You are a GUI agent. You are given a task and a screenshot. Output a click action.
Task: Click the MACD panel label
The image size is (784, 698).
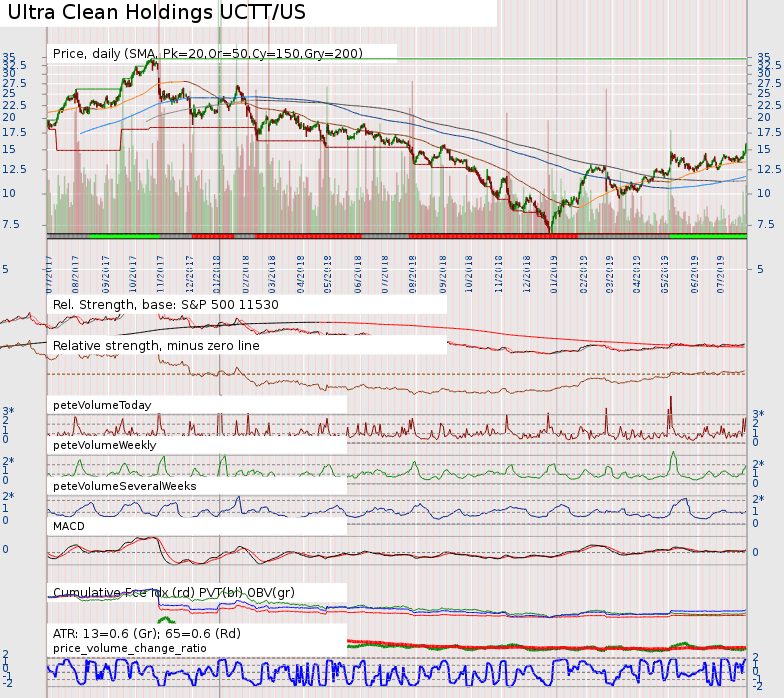[68, 526]
